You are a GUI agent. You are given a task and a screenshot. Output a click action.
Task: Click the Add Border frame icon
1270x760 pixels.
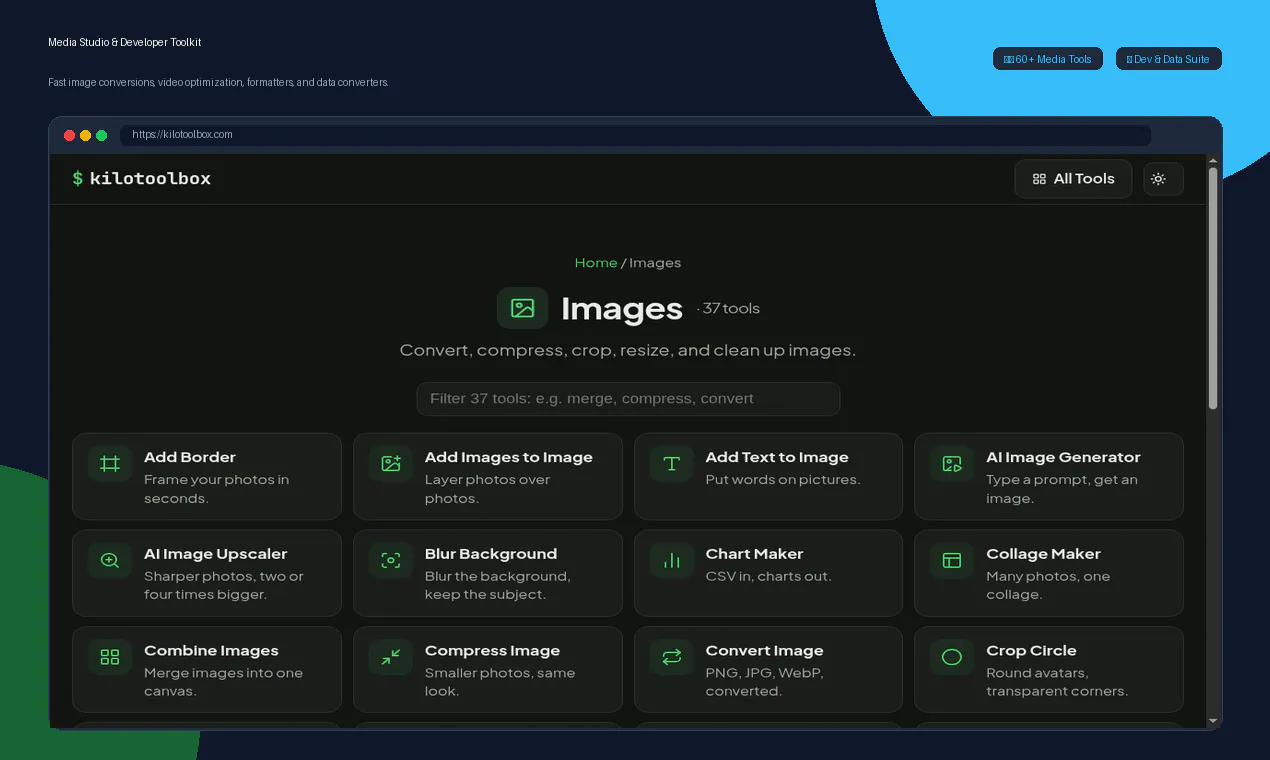point(110,464)
